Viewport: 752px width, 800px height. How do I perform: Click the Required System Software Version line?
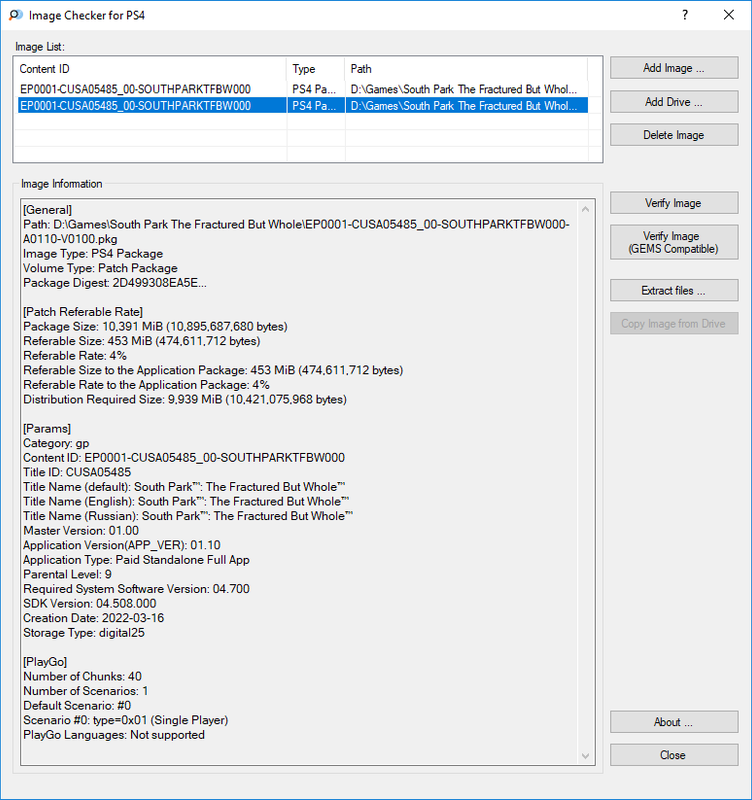pos(136,589)
